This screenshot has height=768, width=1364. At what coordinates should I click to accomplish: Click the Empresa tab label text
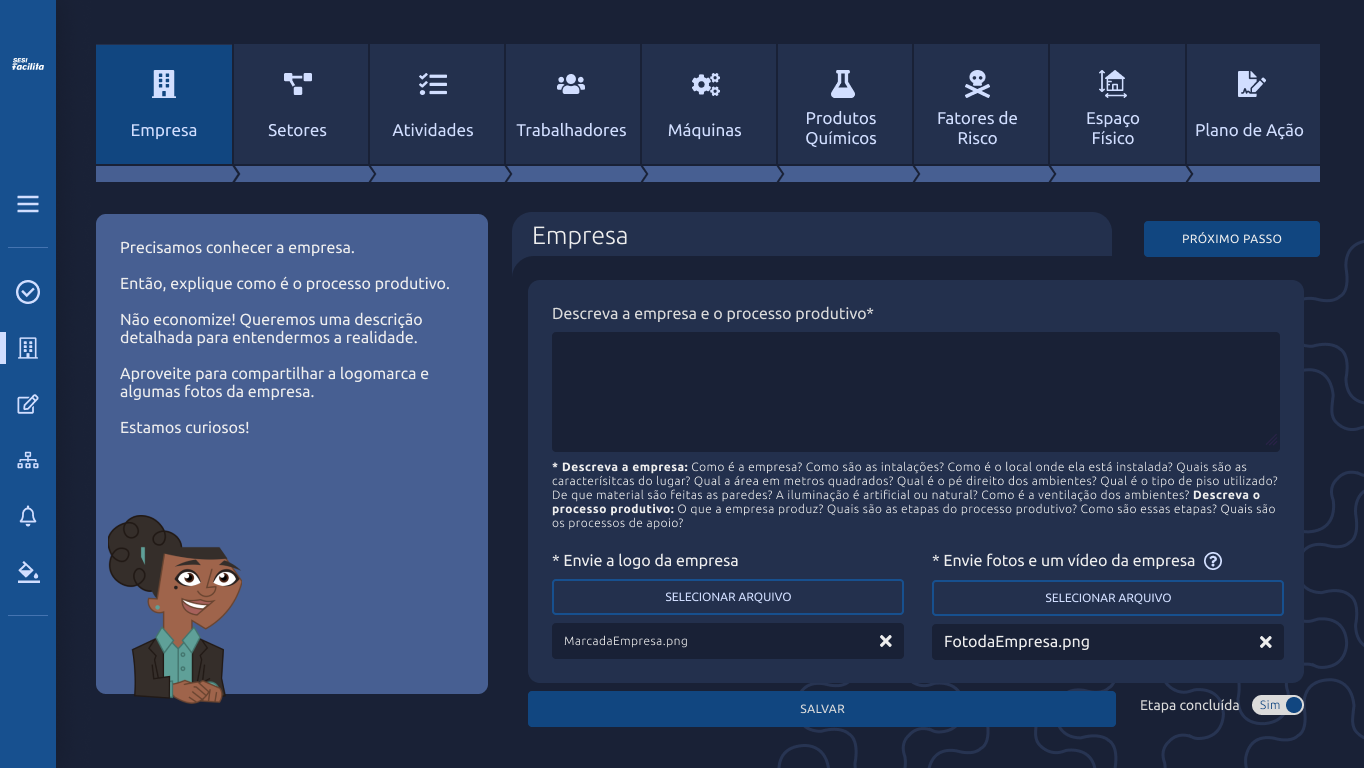click(164, 130)
